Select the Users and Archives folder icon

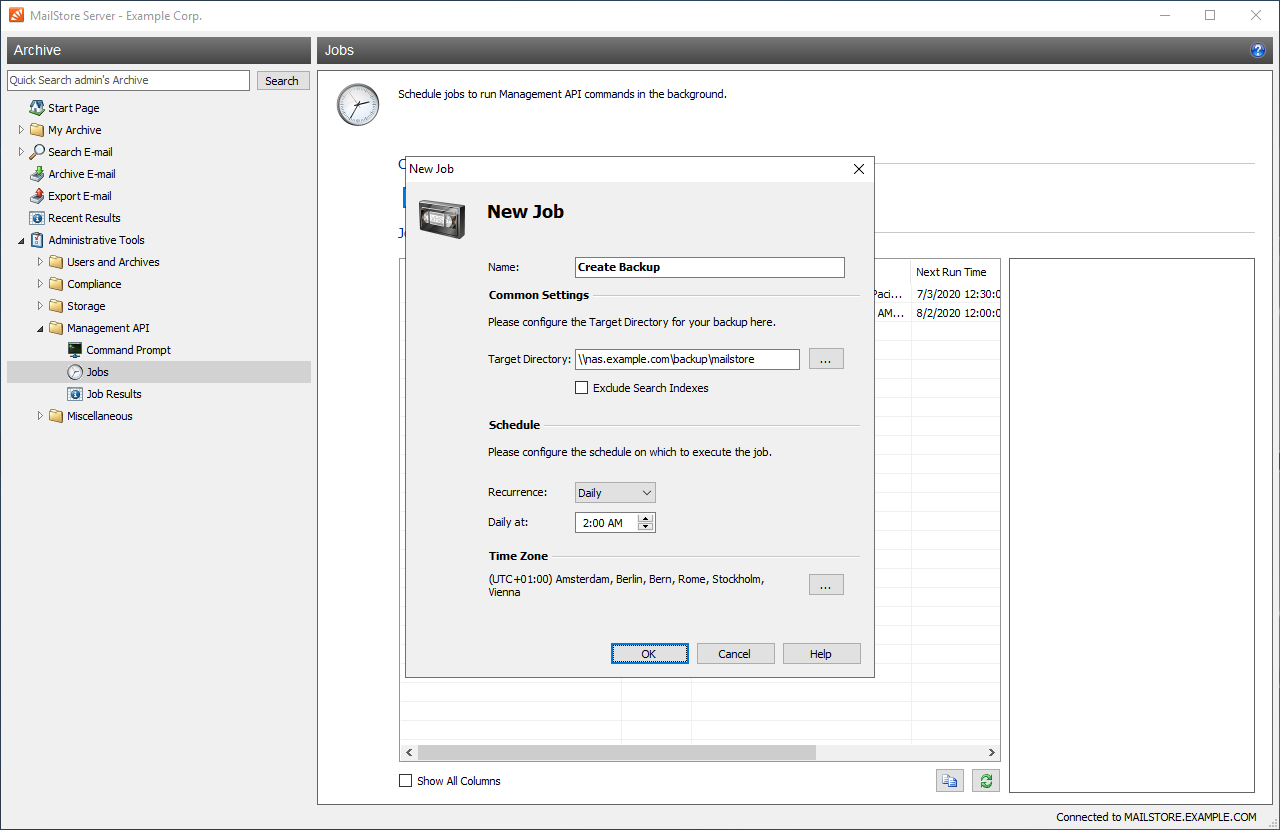click(56, 262)
